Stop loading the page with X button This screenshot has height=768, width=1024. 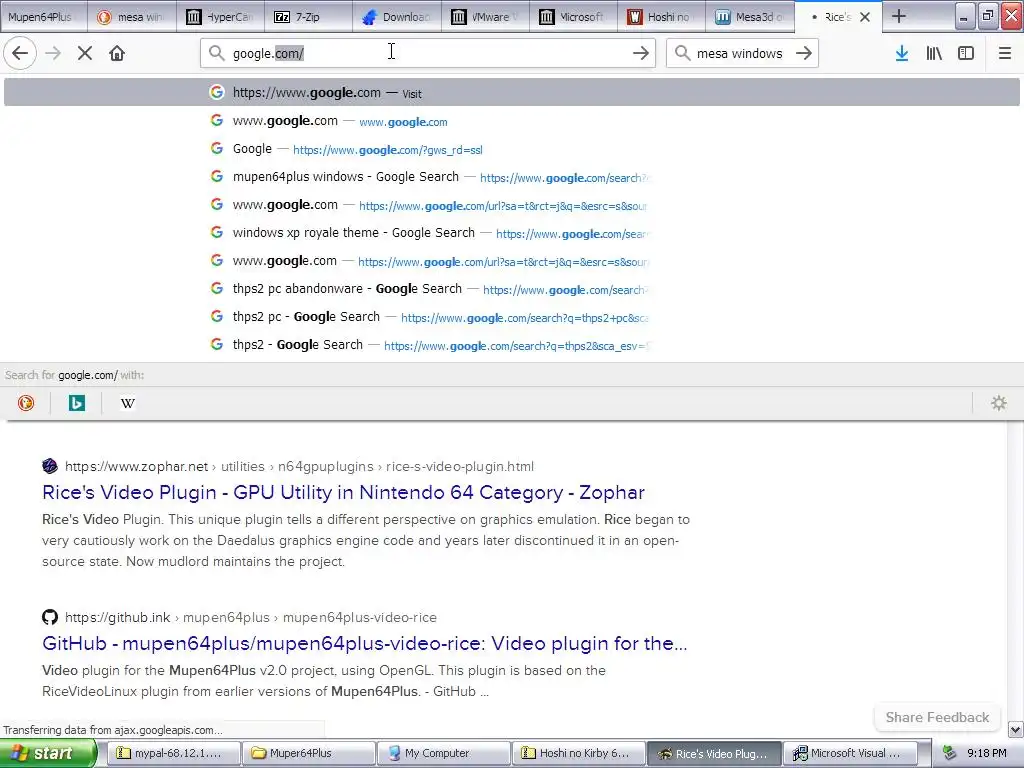(x=85, y=54)
